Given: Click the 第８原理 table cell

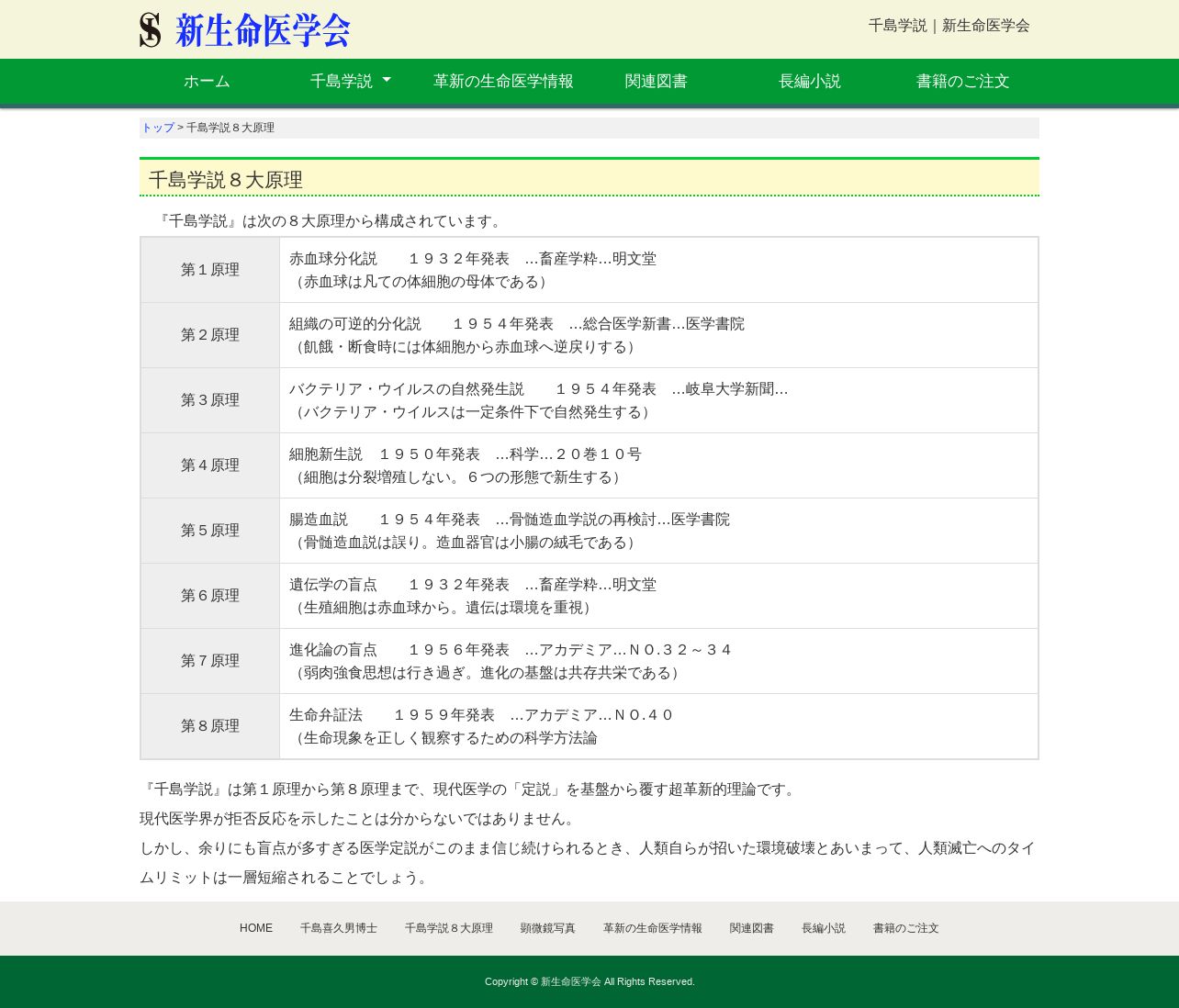Looking at the screenshot, I should pos(210,726).
